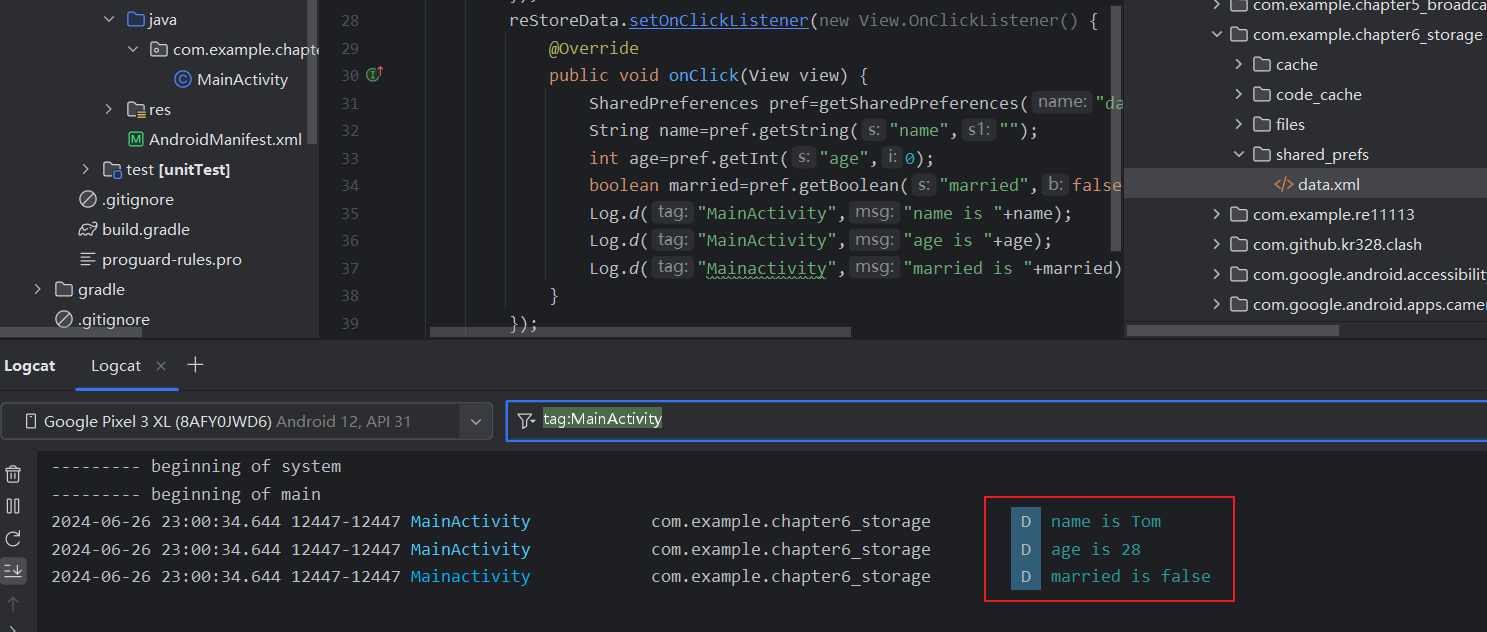Screen dimensions: 1487x632
Task: Click the code editor's horizontal scrollbar
Action: pos(640,332)
